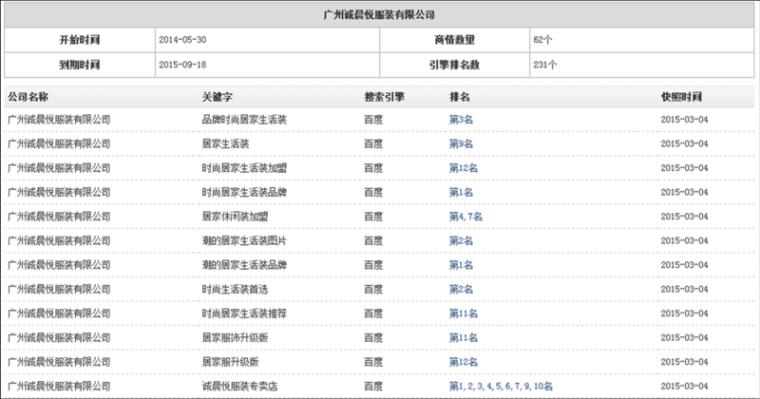Click the 关键字 column header
Image resolution: width=760 pixels, height=399 pixels.
(x=217, y=96)
